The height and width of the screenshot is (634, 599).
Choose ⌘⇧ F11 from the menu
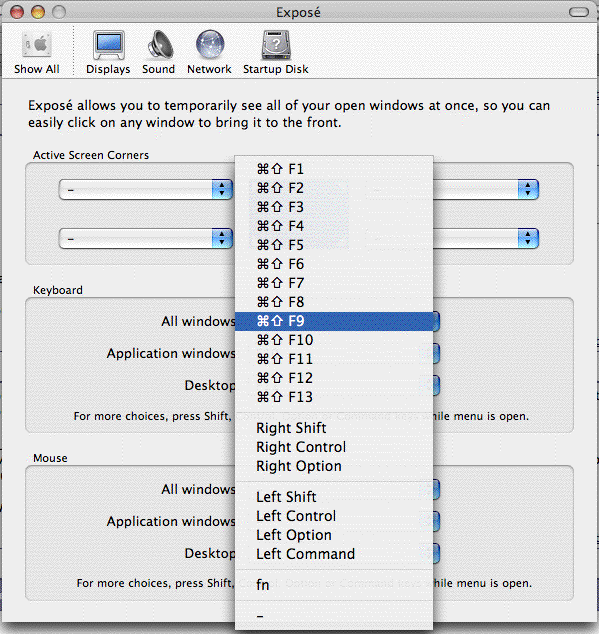point(334,359)
